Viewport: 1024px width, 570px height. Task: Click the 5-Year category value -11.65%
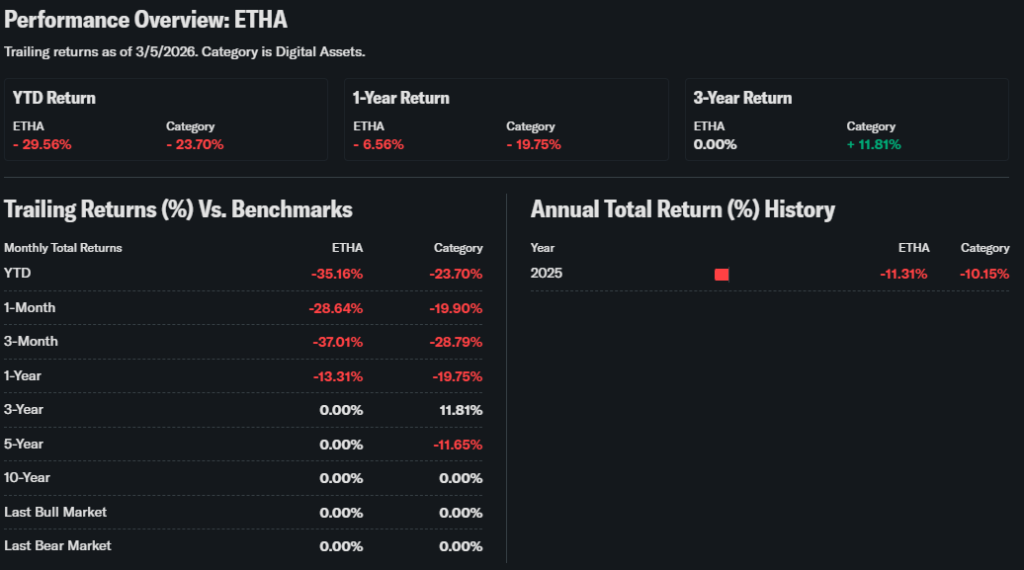tap(457, 444)
